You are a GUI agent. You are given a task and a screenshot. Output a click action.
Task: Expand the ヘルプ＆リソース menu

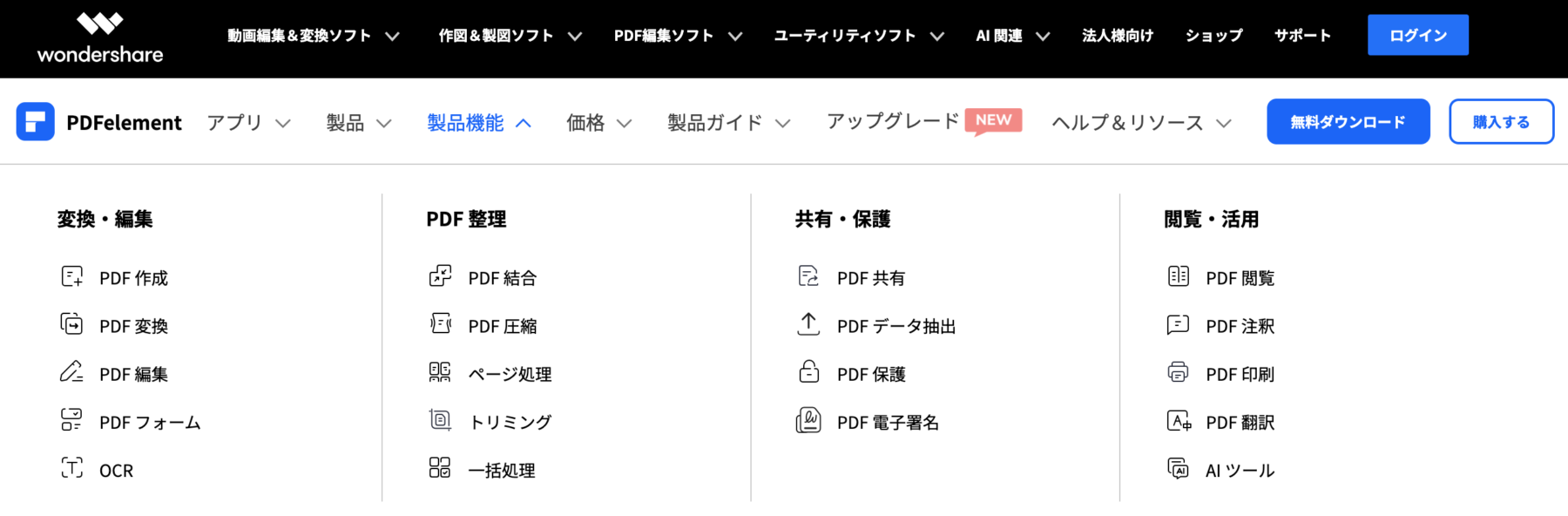[x=1142, y=123]
